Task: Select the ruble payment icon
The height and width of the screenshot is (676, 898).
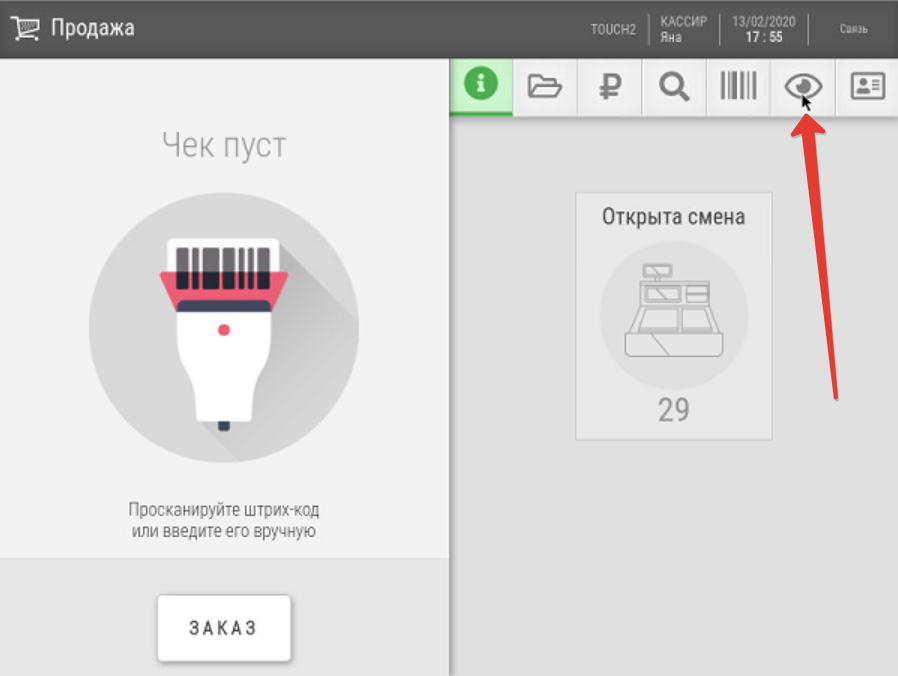Action: [610, 86]
